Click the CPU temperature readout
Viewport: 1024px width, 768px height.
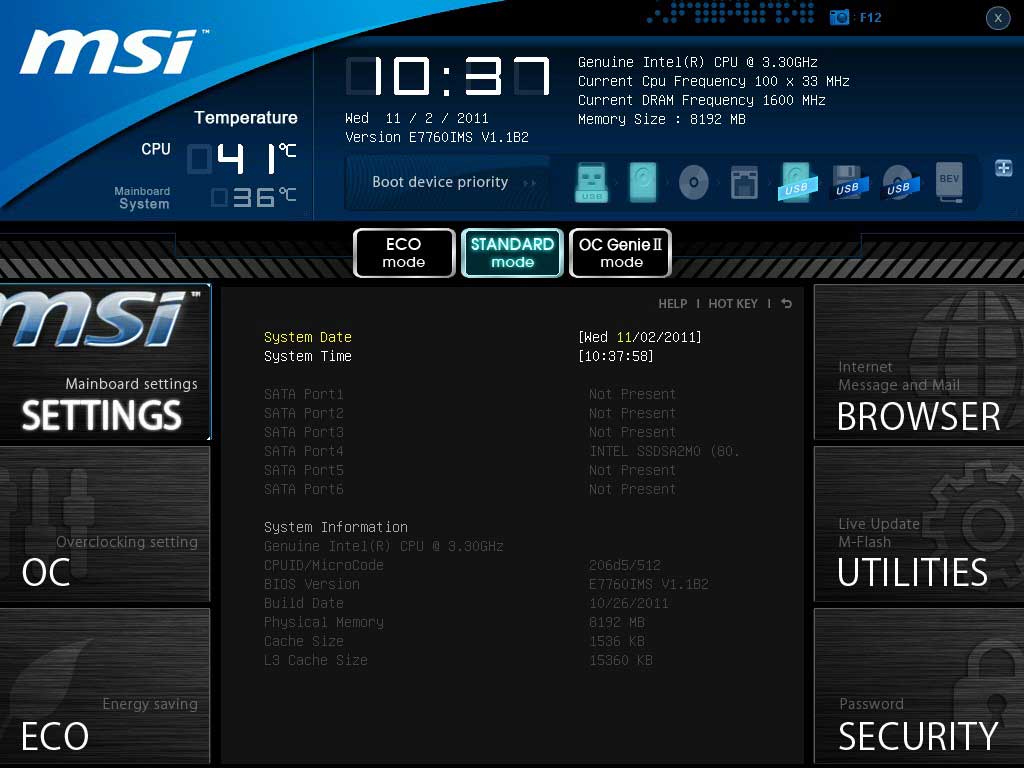(x=242, y=159)
